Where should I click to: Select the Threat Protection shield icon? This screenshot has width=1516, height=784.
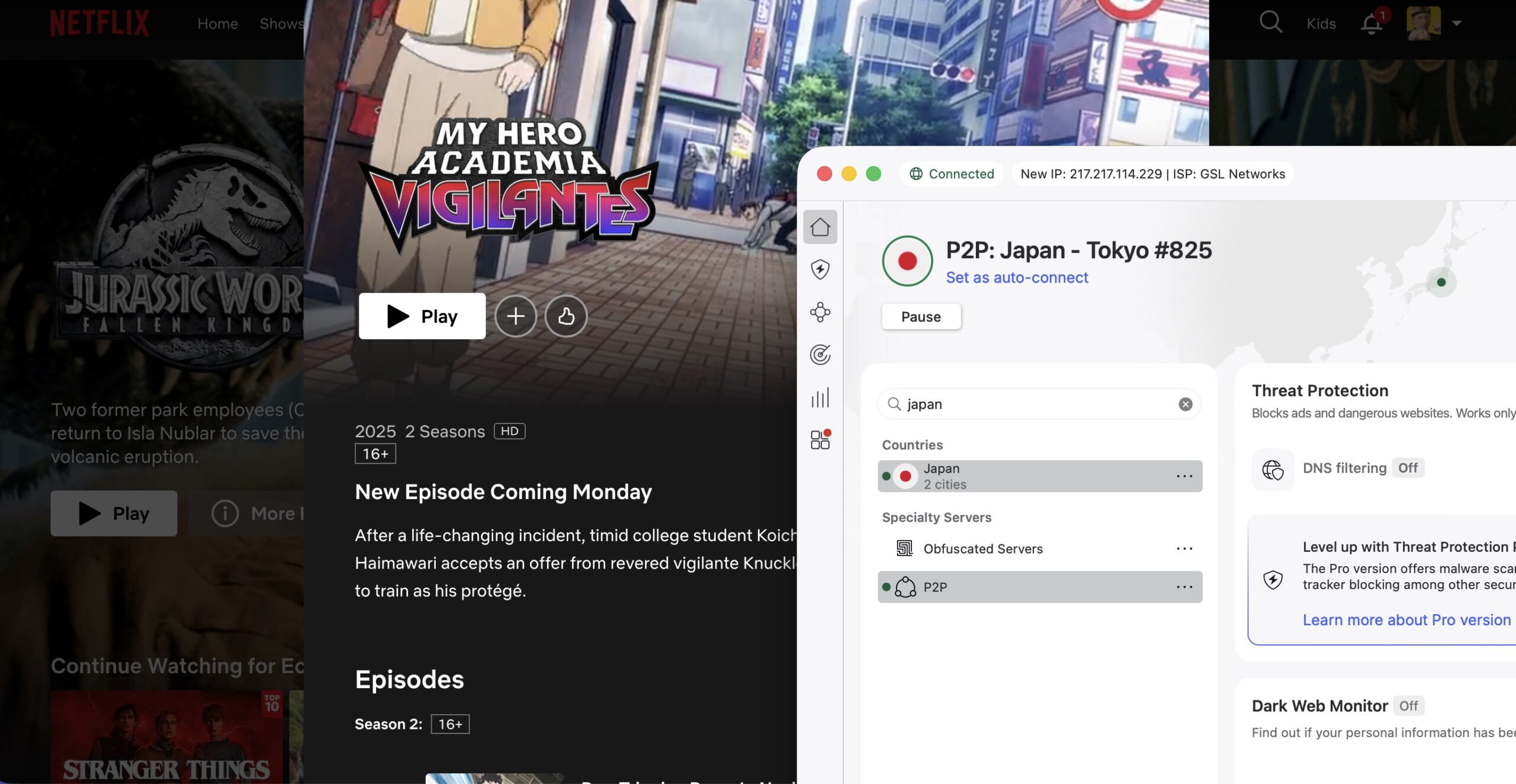click(821, 269)
